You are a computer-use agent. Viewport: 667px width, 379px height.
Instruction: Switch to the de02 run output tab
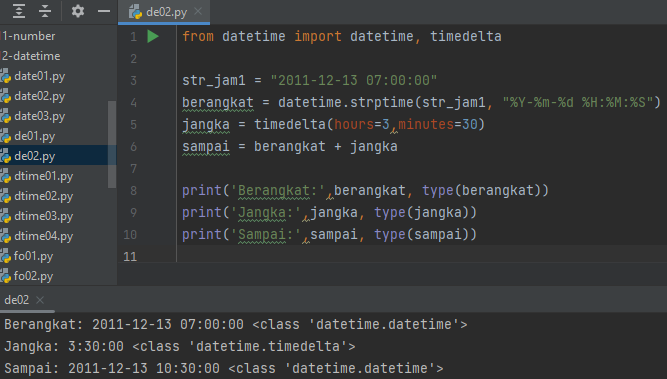click(x=17, y=300)
